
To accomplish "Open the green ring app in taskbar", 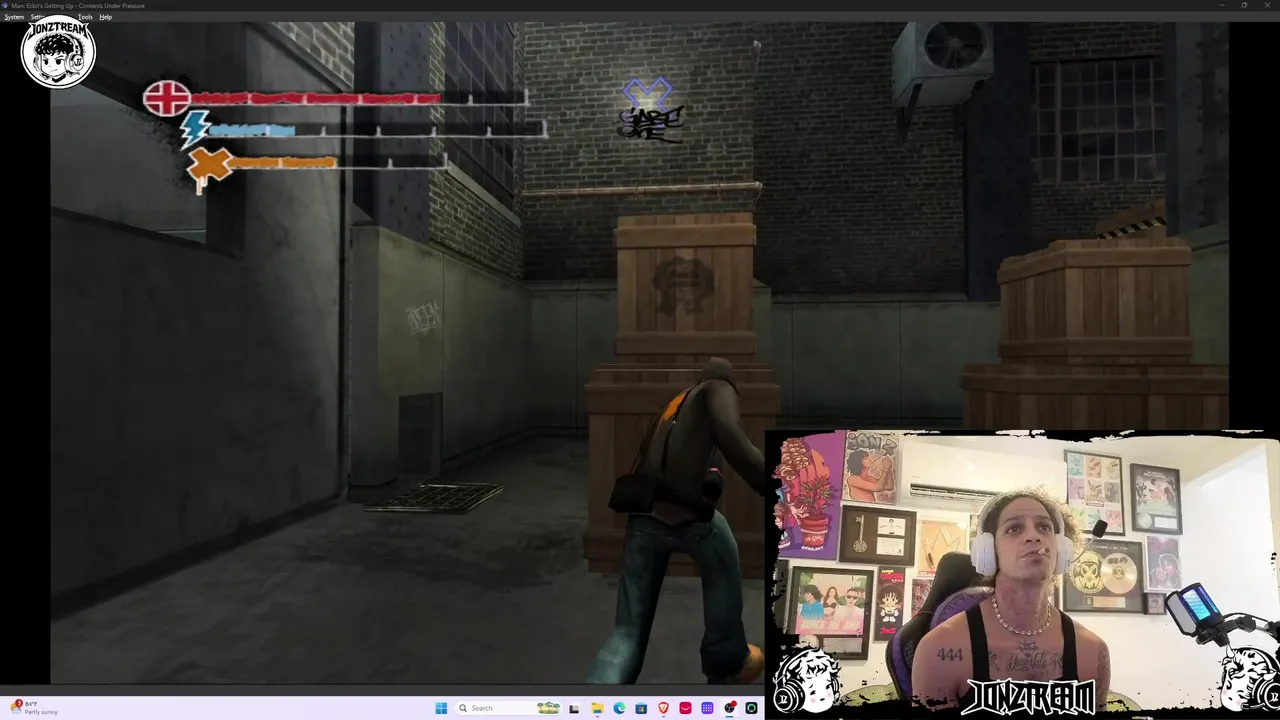I will 751,708.
